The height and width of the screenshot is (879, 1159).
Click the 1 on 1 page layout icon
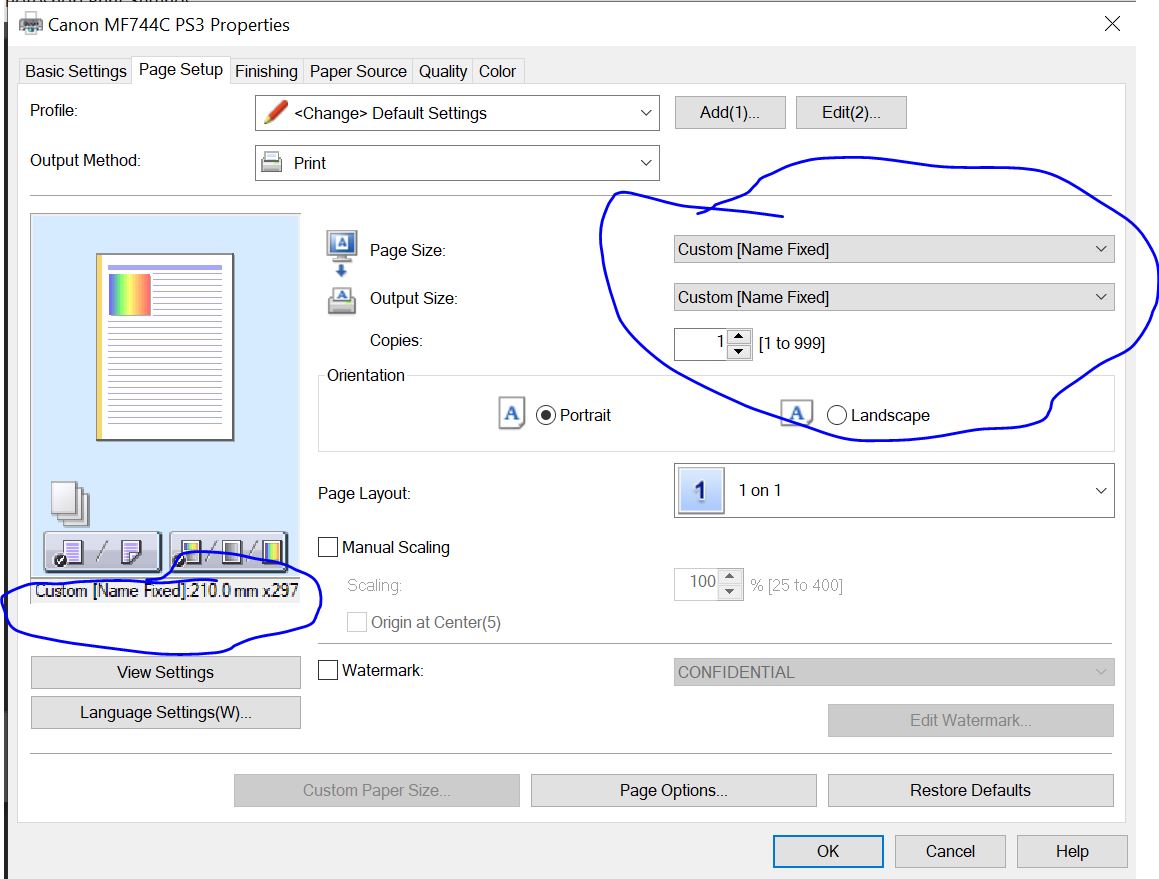click(700, 491)
